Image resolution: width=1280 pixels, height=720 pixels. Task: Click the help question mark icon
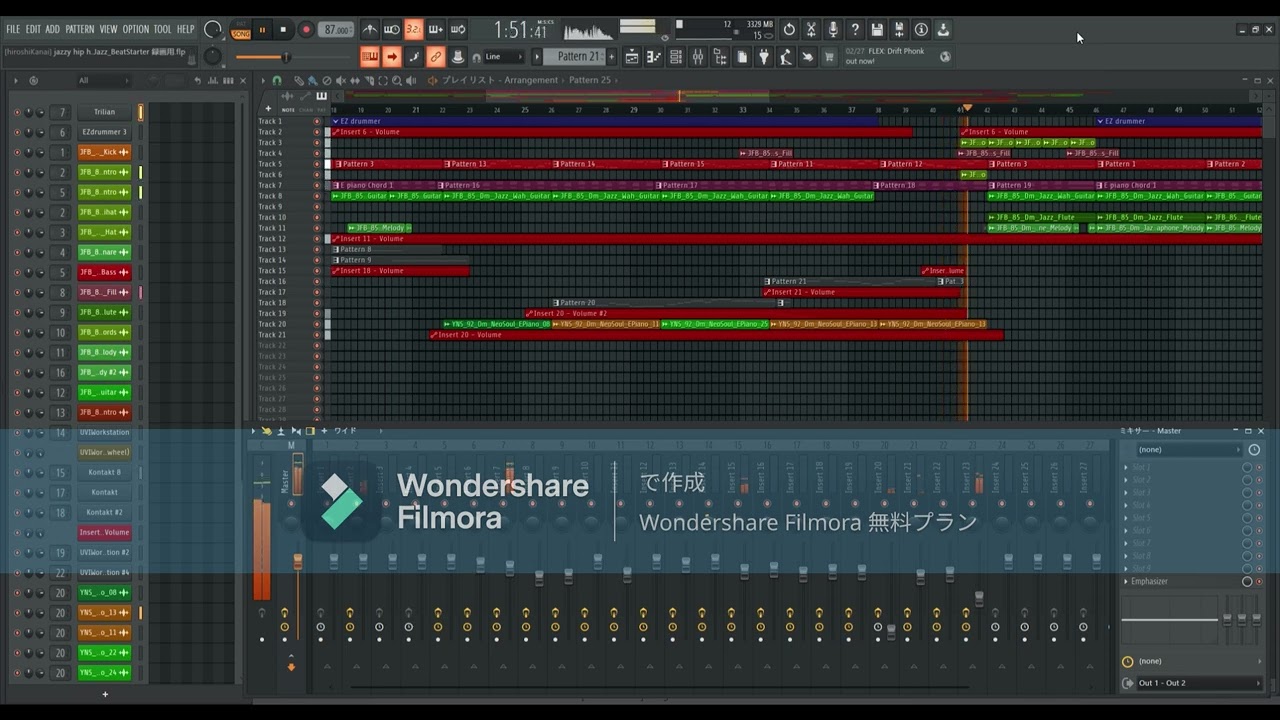pos(855,30)
